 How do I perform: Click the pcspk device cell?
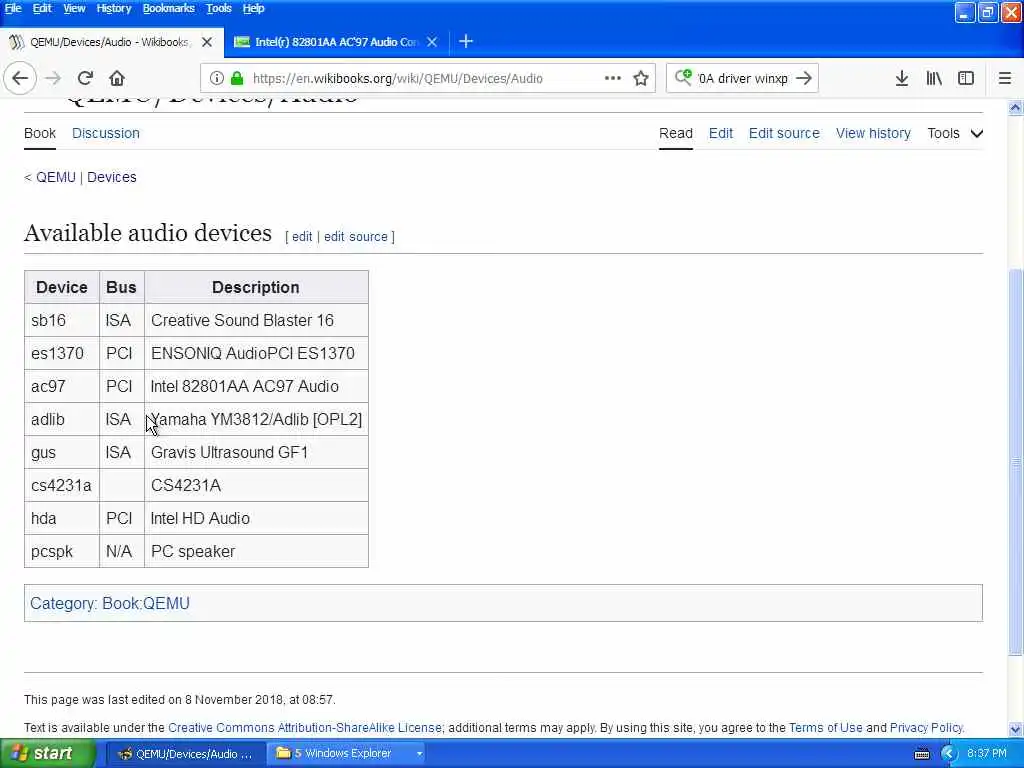pos(62,552)
